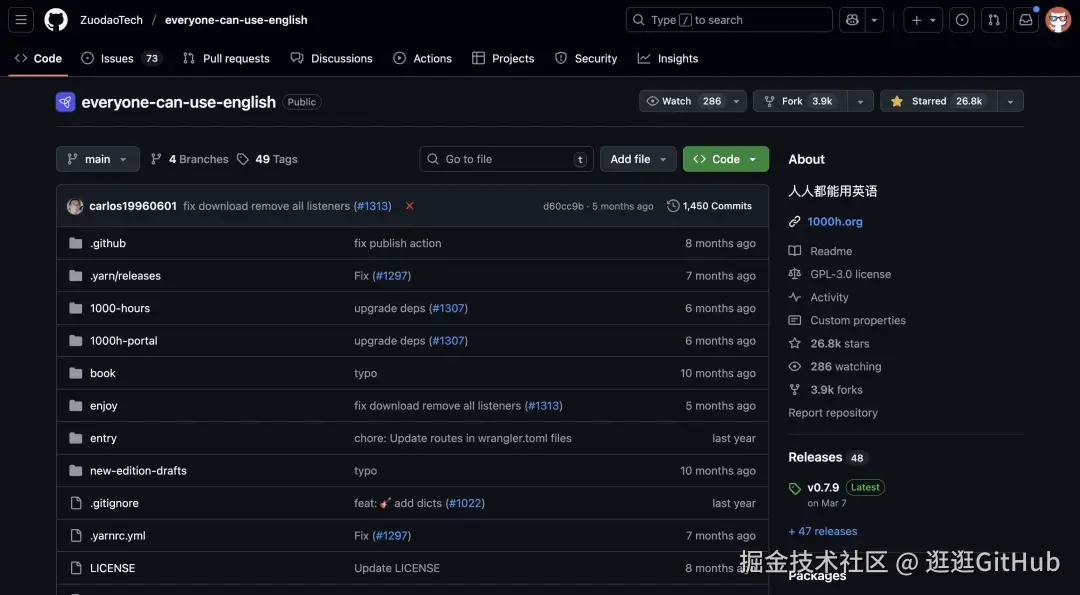Open the commit hash d60cc9b
1080x595 pixels.
(x=563, y=206)
